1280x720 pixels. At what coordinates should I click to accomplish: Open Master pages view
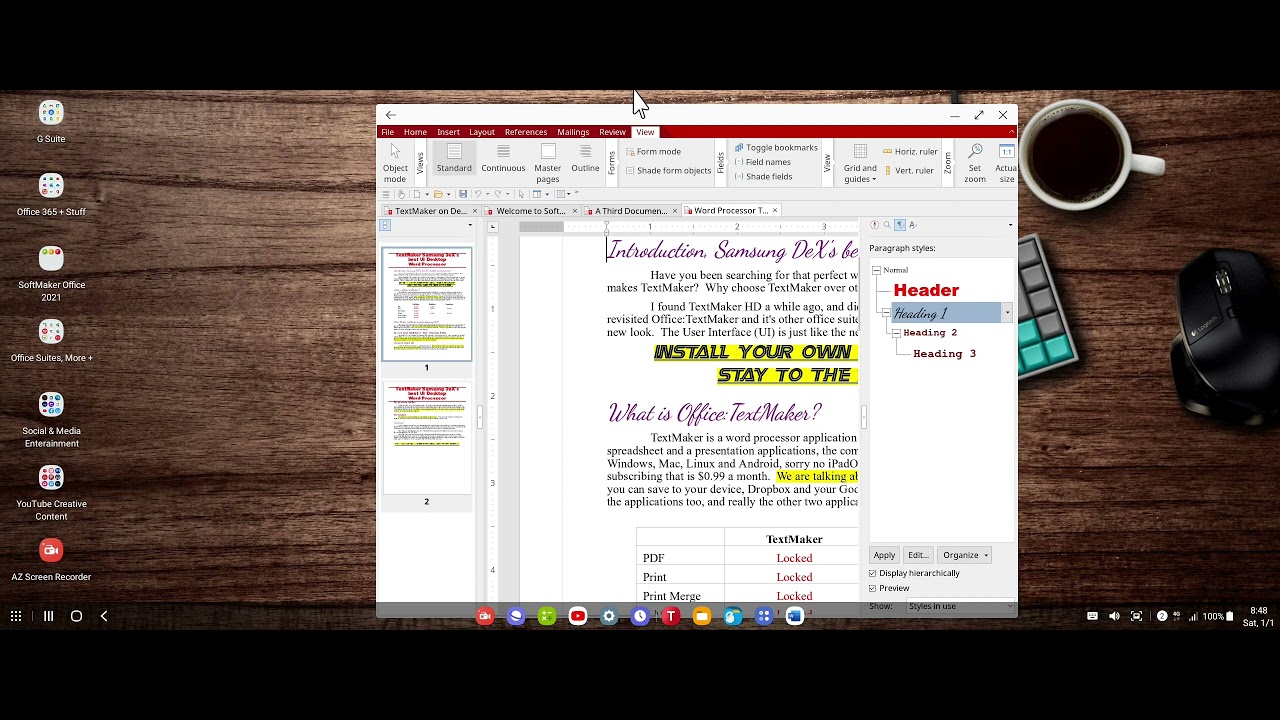click(548, 163)
